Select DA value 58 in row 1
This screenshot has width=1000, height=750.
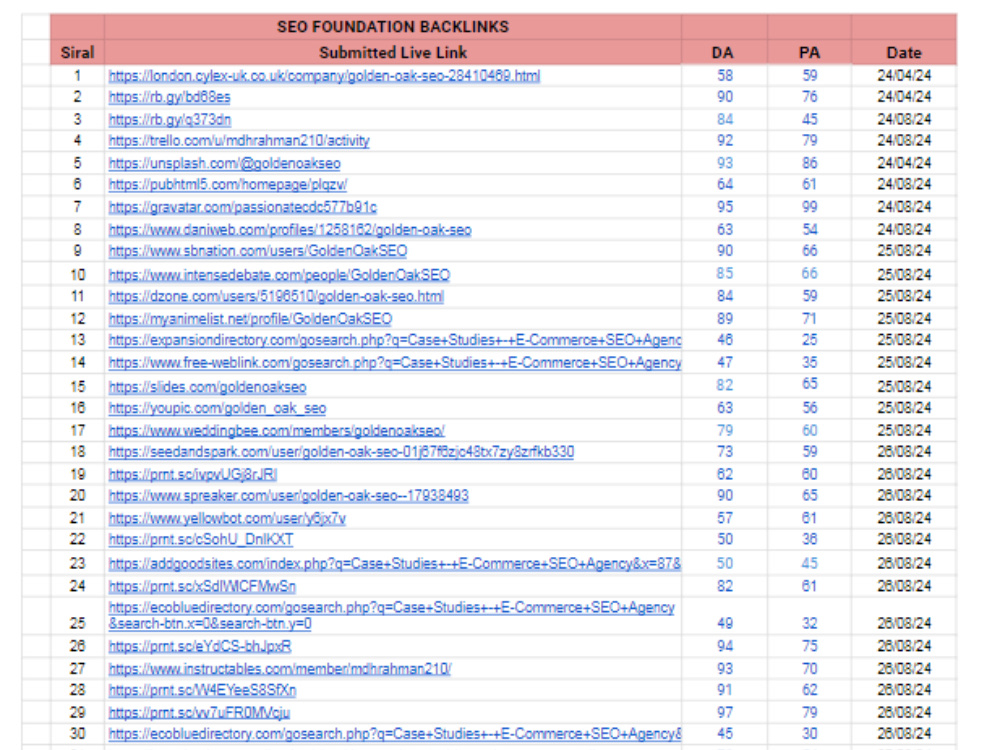pyautogui.click(x=725, y=76)
